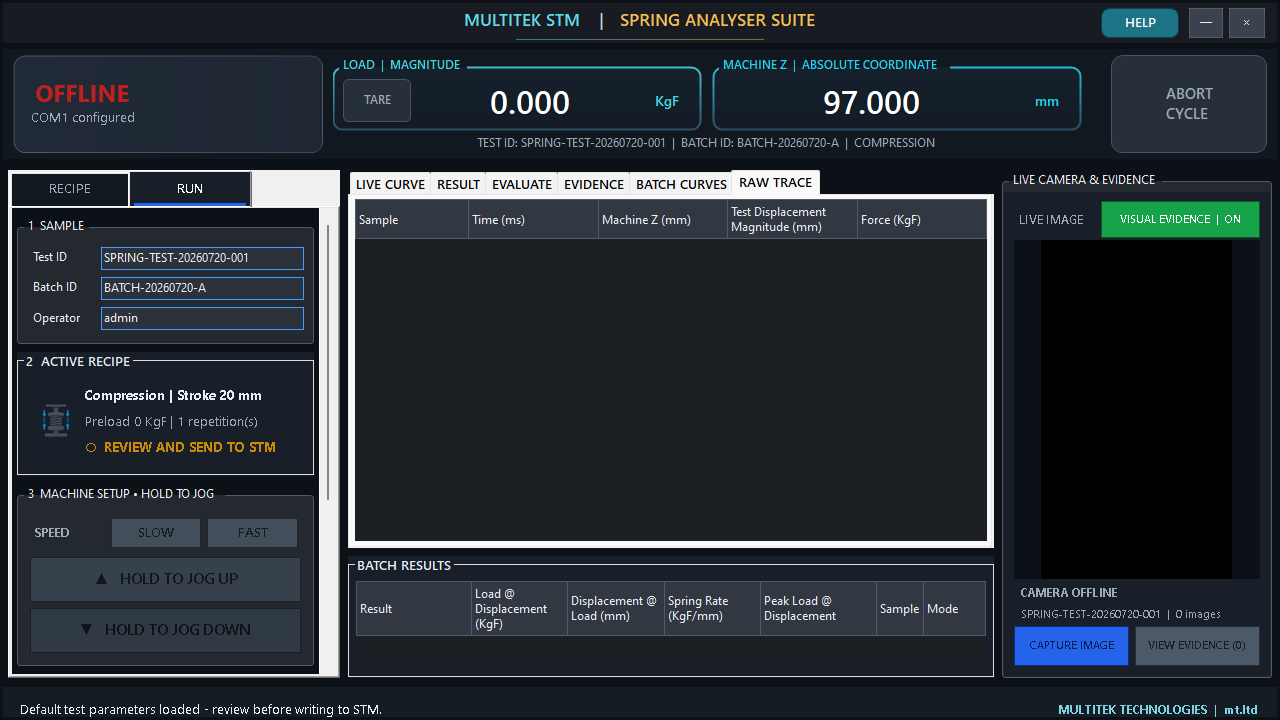
Task: Click the Batch ID input field
Action: pos(202,288)
